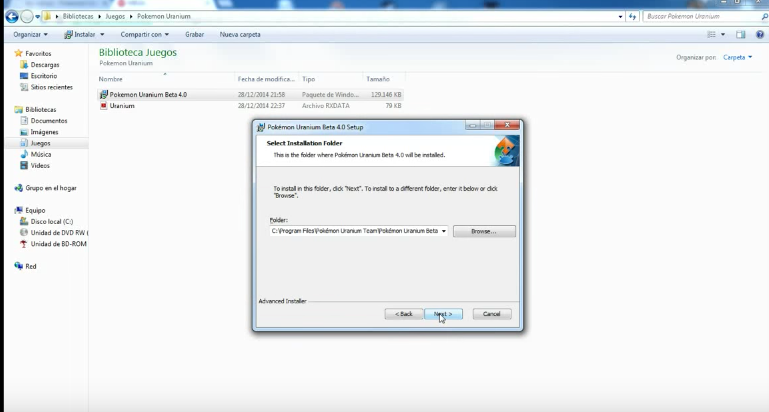Click the Pokemon Uranium Beta 4.0 installer icon
Image resolution: width=769 pixels, height=412 pixels.
(103, 95)
